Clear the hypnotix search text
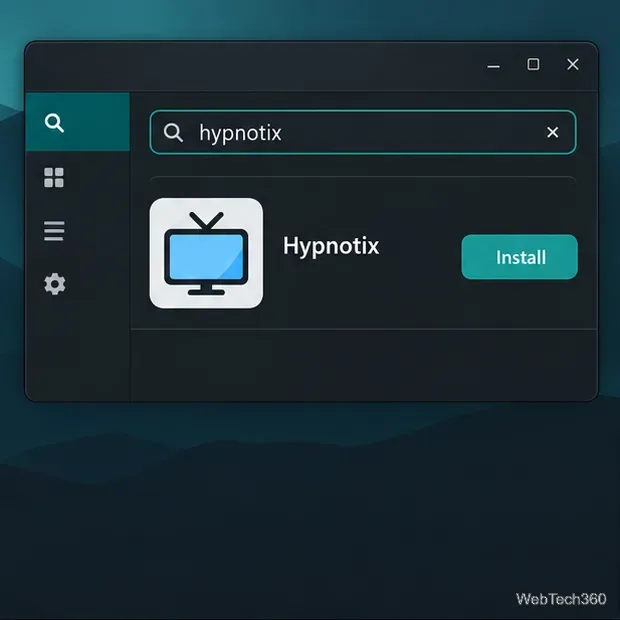Image resolution: width=620 pixels, height=620 pixels. point(552,132)
